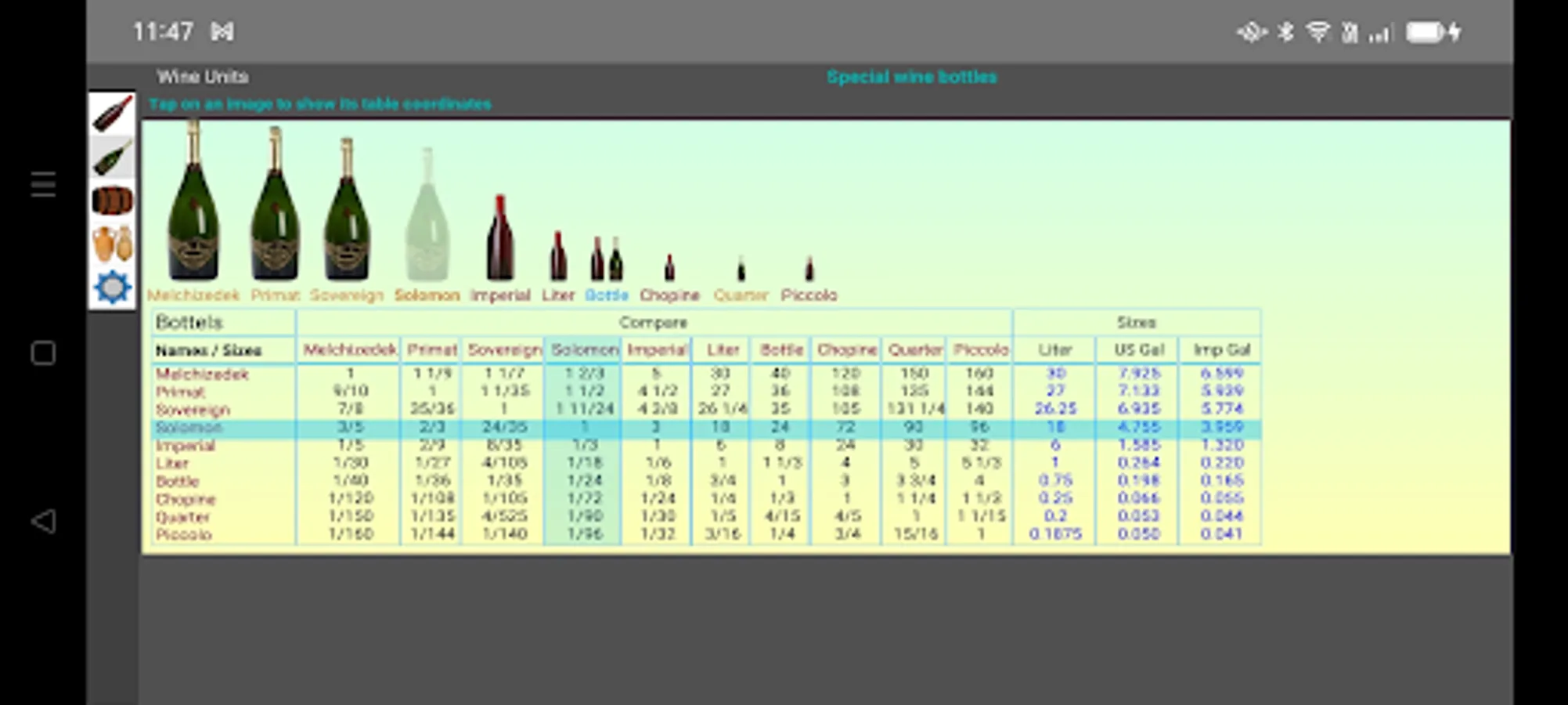
Task: Click the 'Special wine bottles' heading
Action: (912, 77)
